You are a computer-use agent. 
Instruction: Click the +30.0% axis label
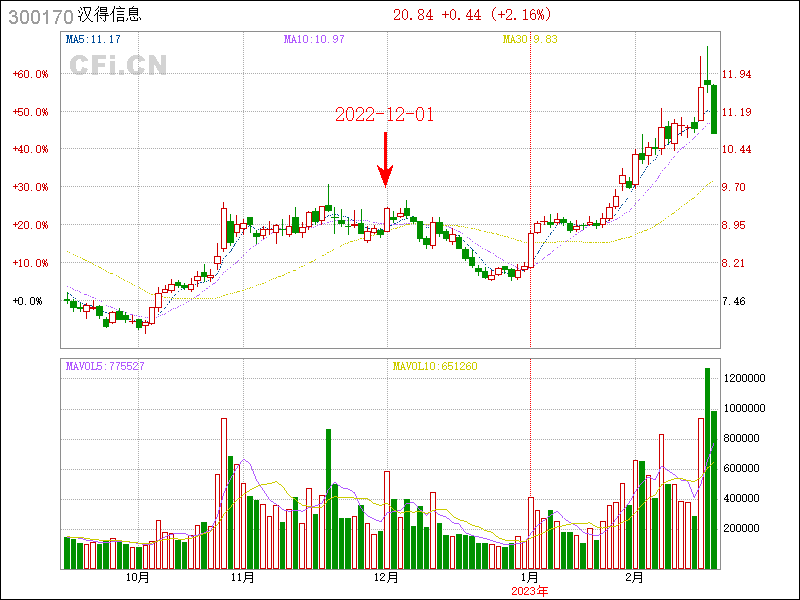point(31,187)
